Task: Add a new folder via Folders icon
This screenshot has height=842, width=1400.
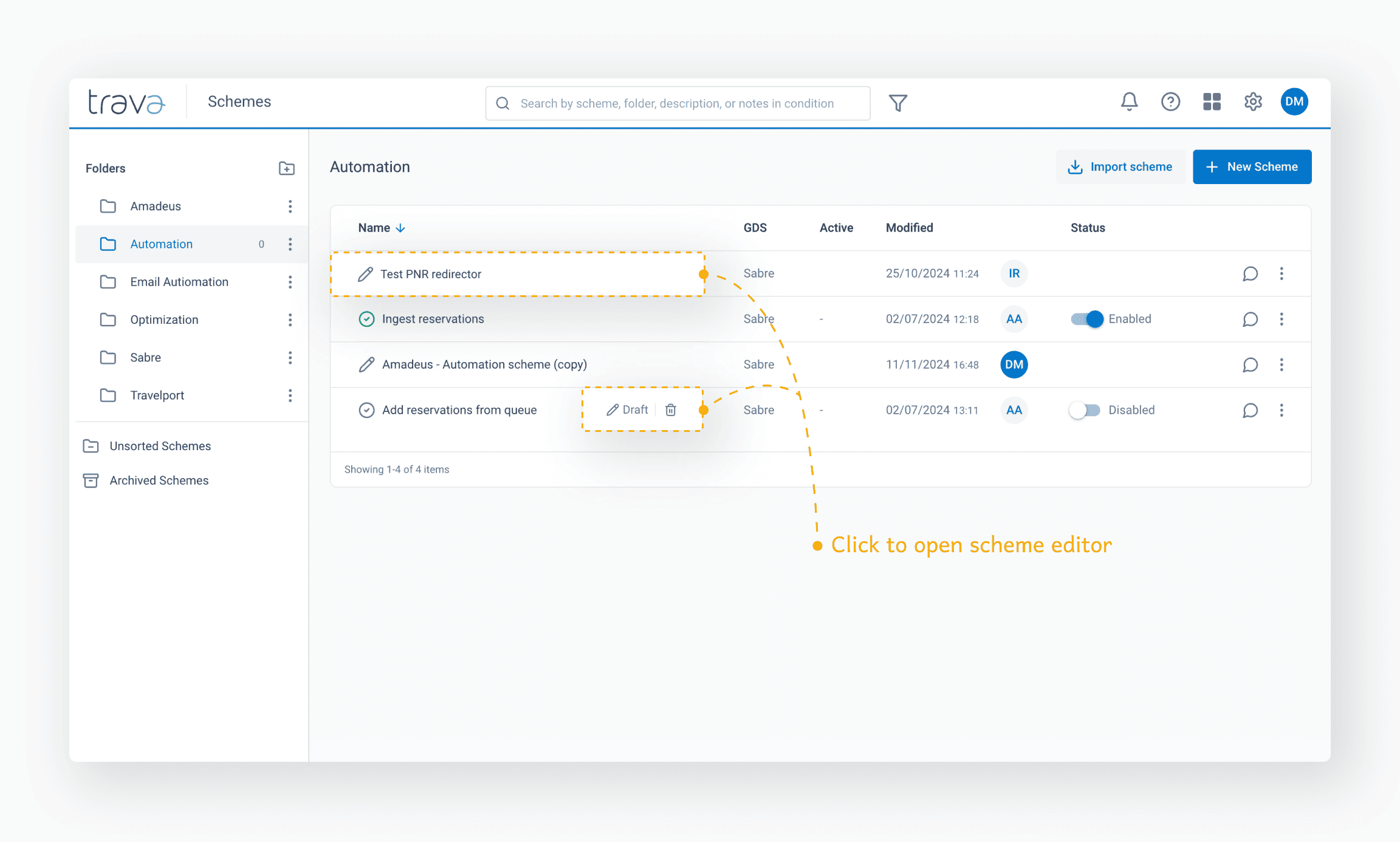Action: click(x=286, y=168)
